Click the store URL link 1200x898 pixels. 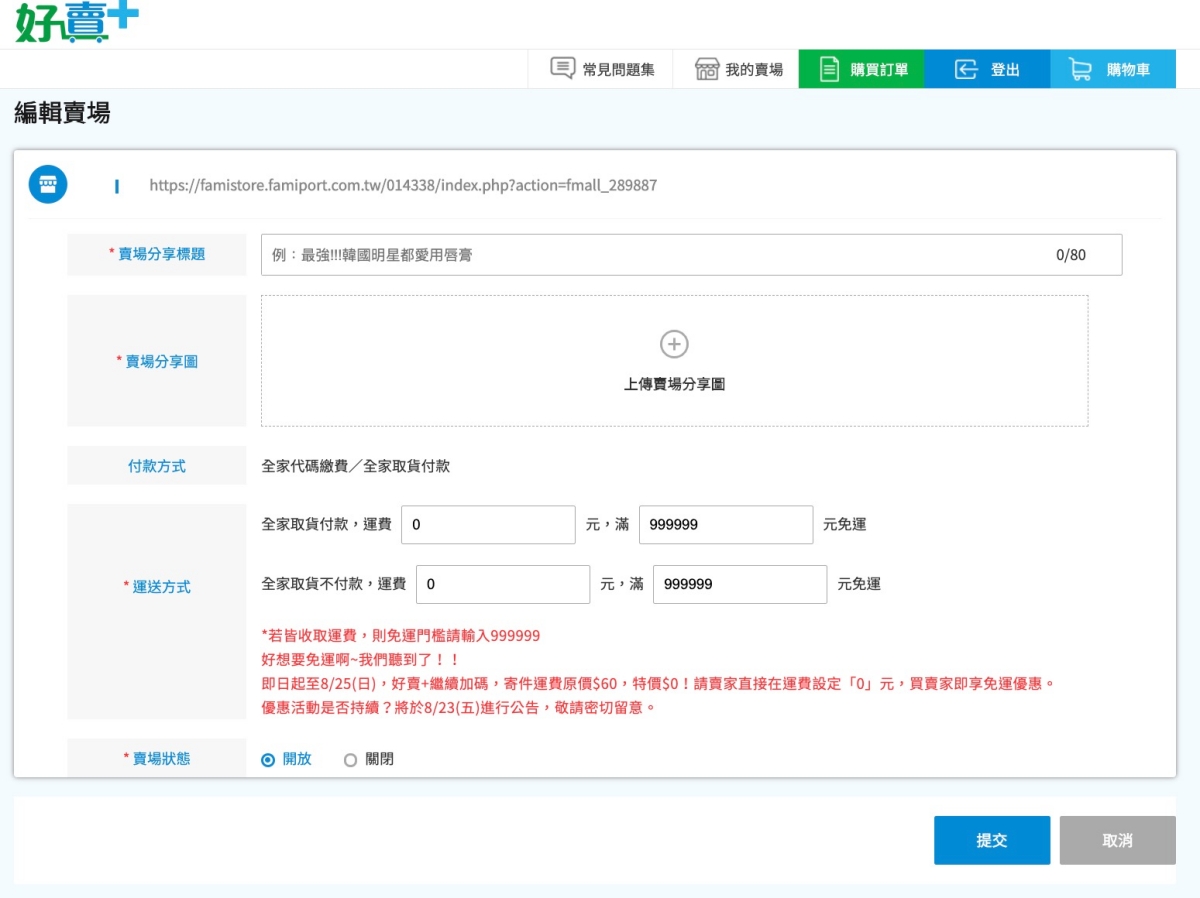[x=403, y=185]
